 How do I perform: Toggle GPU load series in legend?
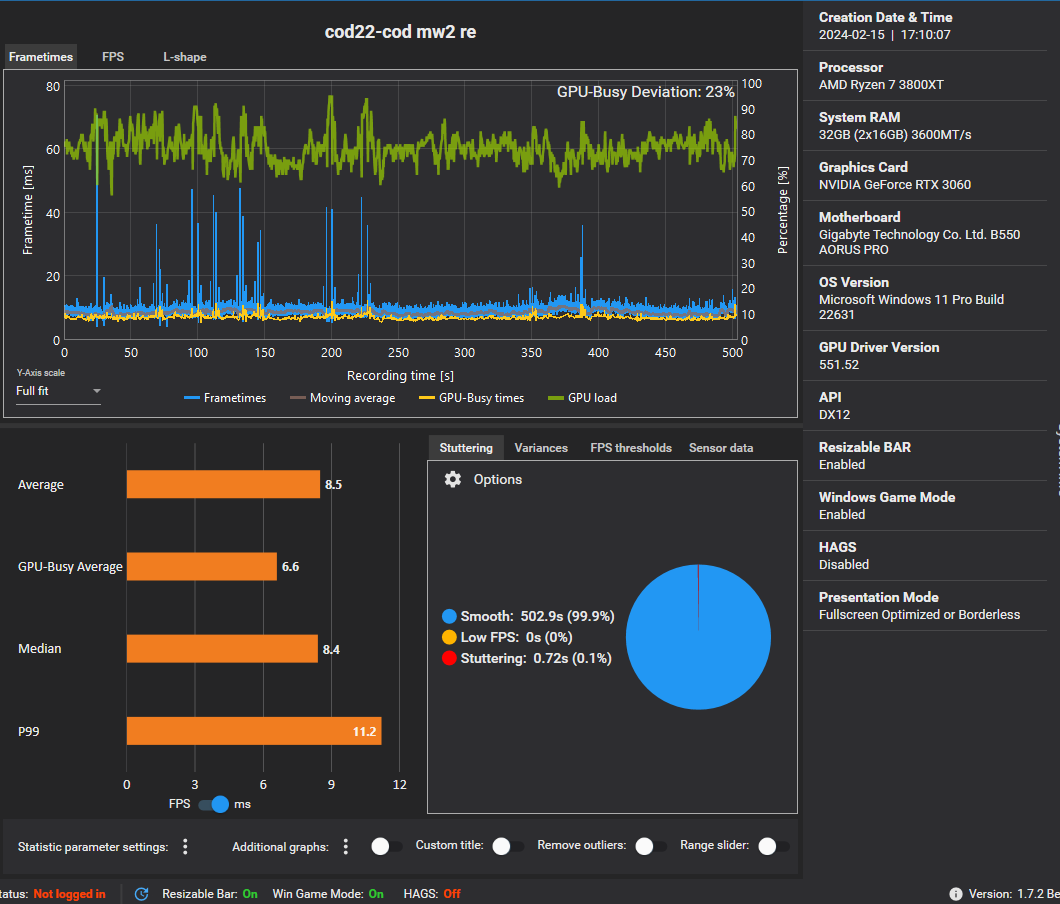click(583, 398)
